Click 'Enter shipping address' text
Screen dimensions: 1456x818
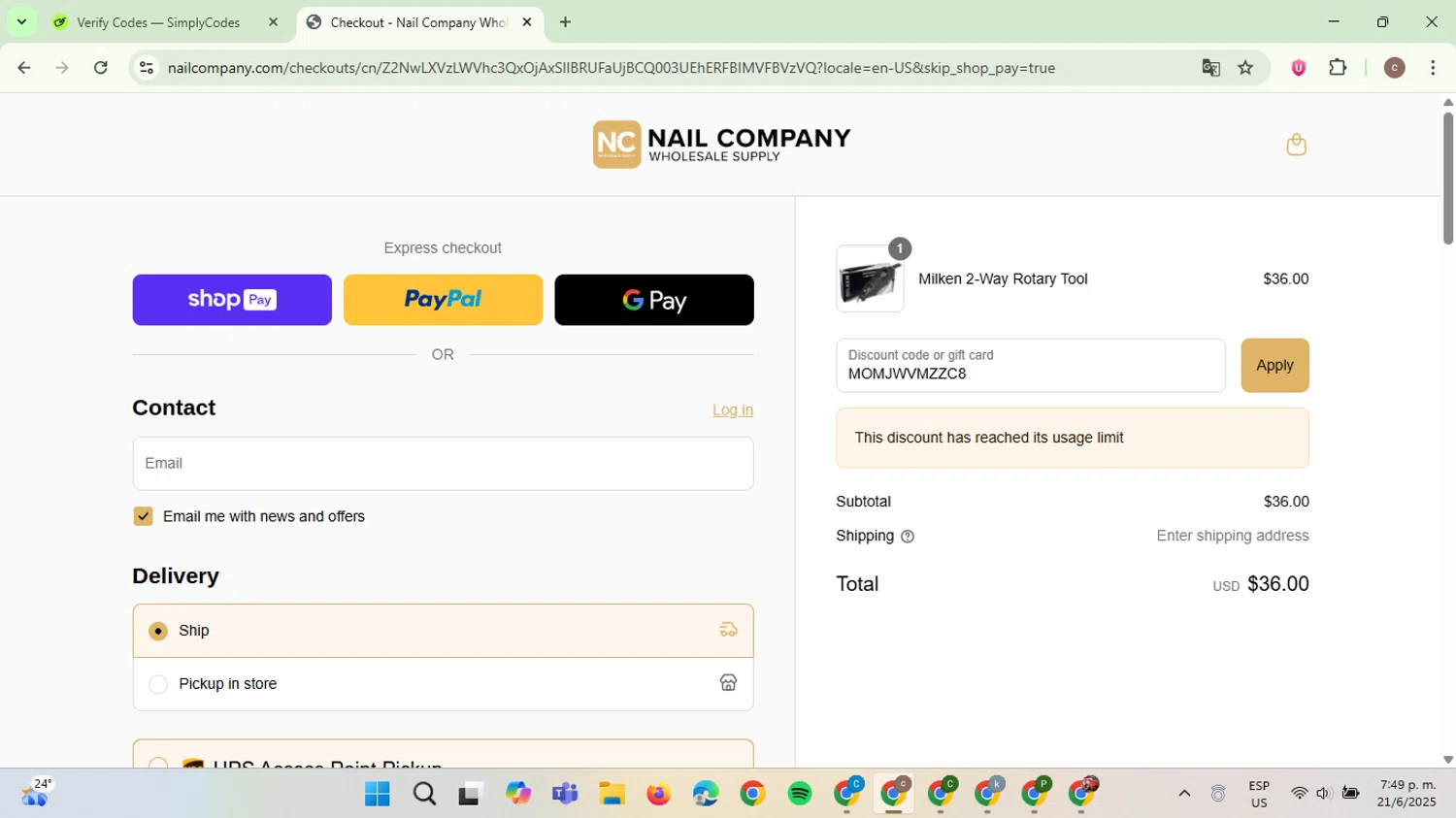(1233, 536)
